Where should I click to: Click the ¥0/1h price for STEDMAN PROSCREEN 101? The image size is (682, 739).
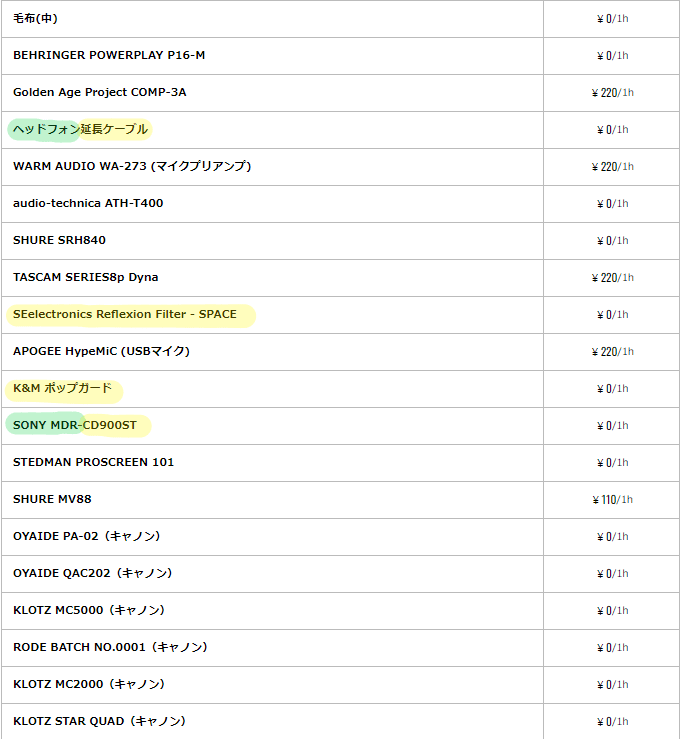613,462
